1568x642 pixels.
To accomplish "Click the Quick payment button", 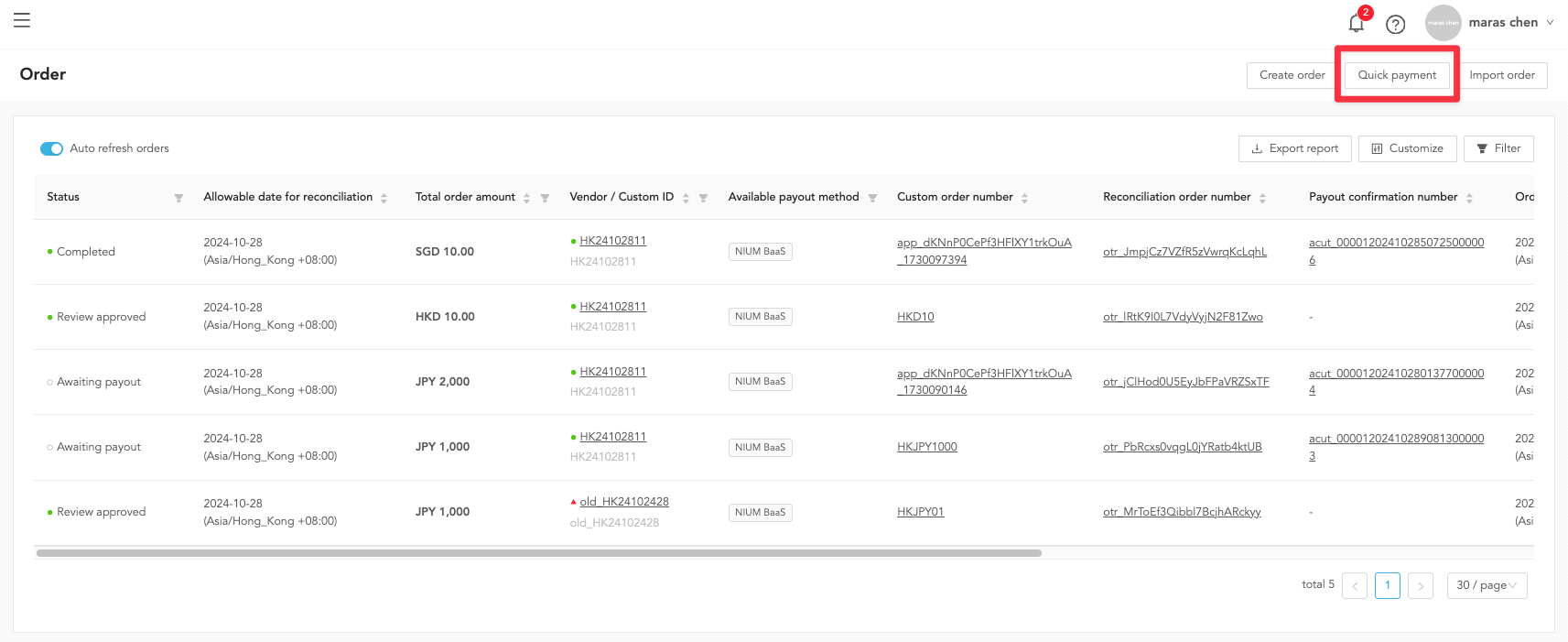I will tap(1397, 75).
